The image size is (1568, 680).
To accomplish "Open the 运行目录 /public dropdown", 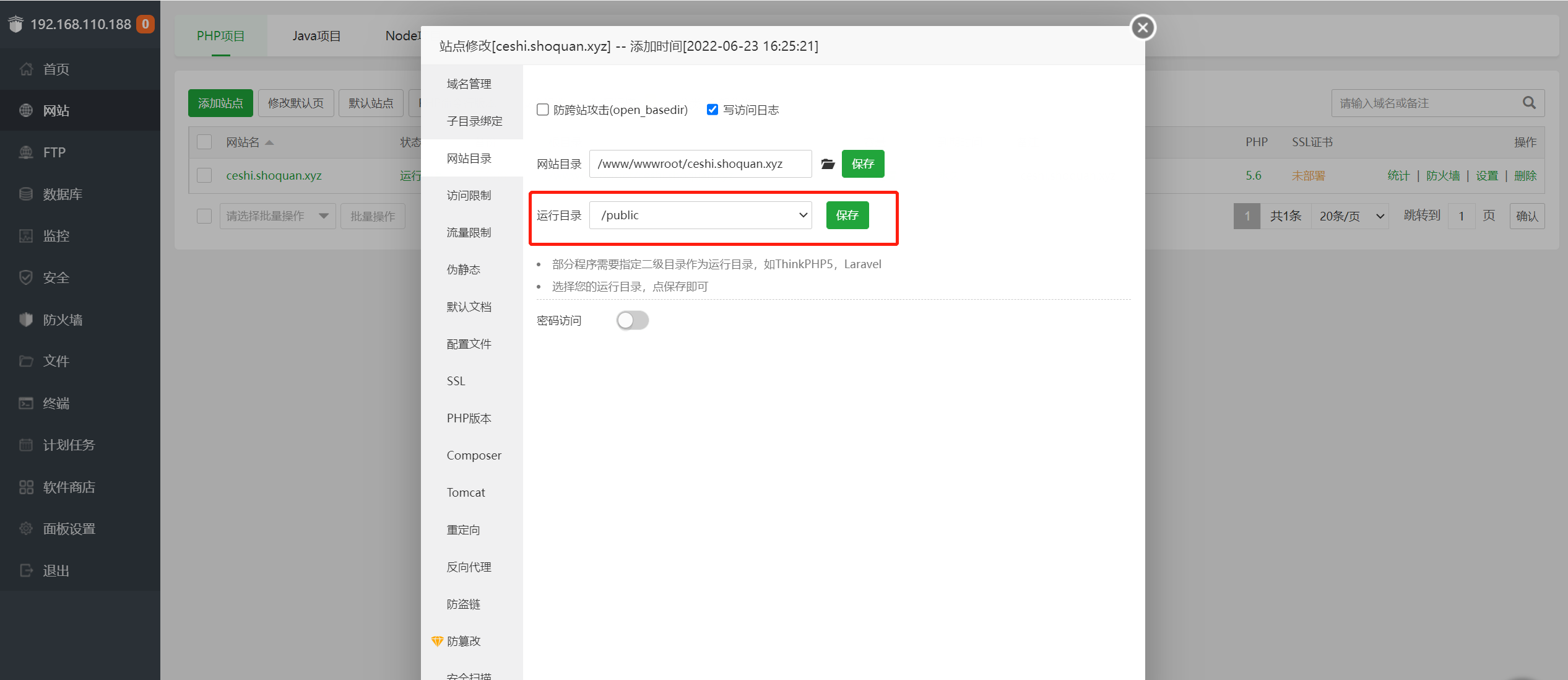I will point(700,215).
